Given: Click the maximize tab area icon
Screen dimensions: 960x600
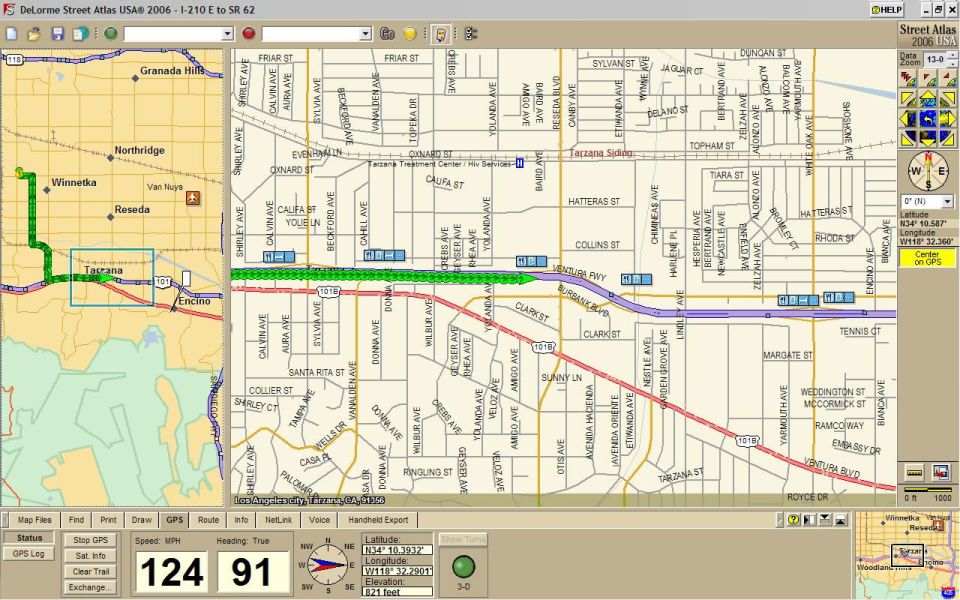Looking at the screenshot, I should pos(841,520).
